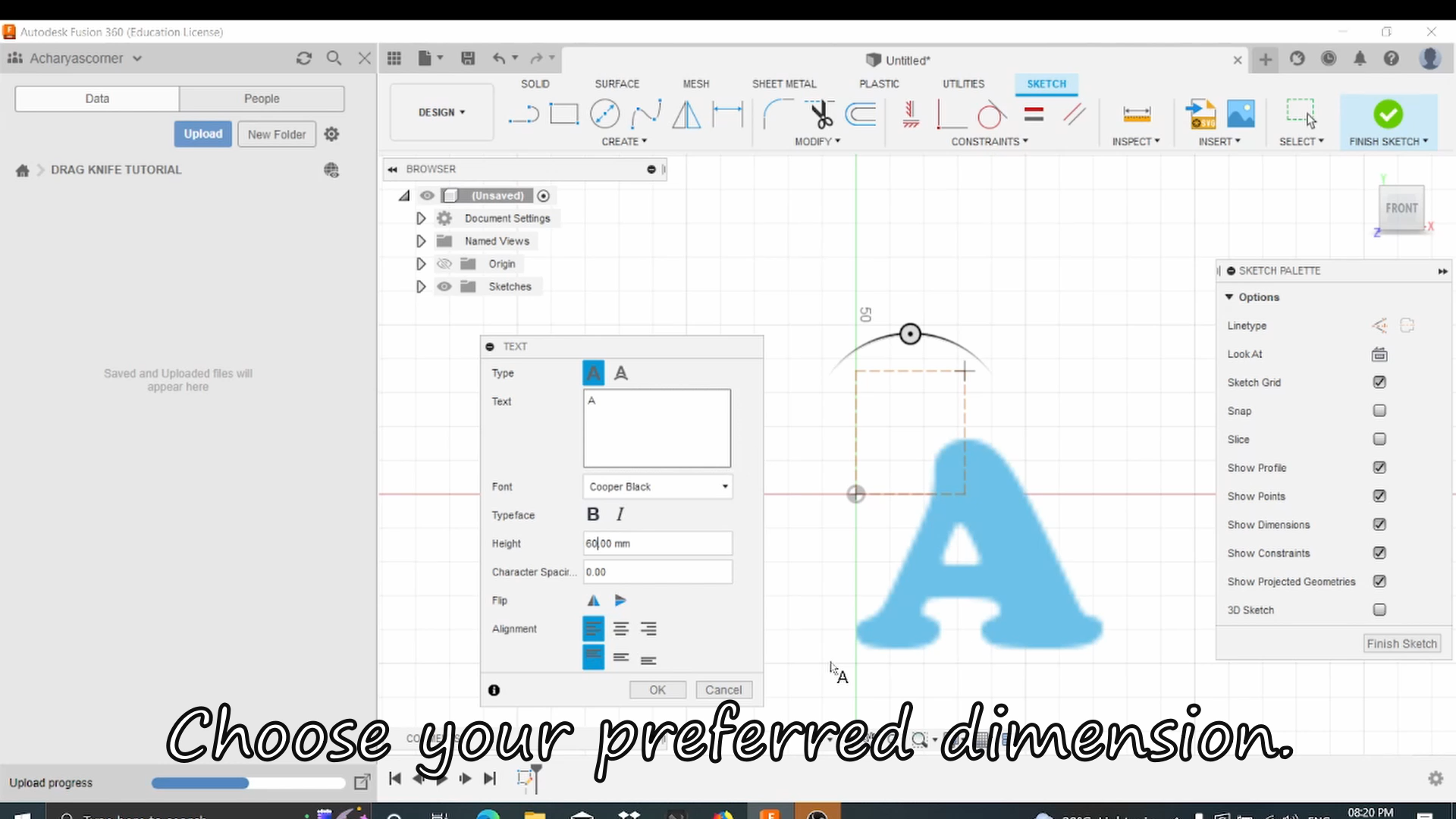Click OK in the Text dialog
The height and width of the screenshot is (819, 1456).
click(657, 690)
